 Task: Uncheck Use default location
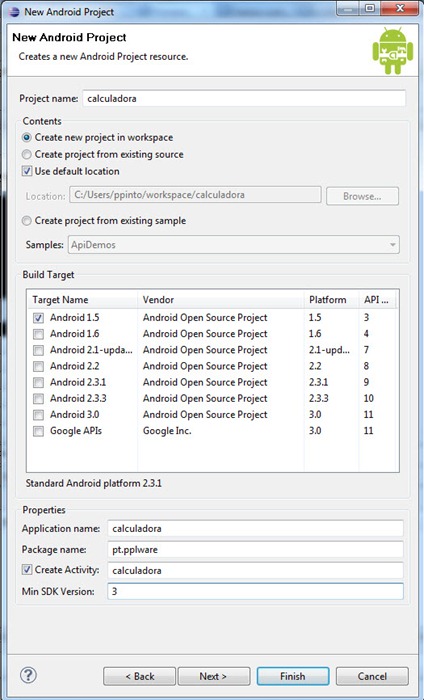[x=27, y=171]
